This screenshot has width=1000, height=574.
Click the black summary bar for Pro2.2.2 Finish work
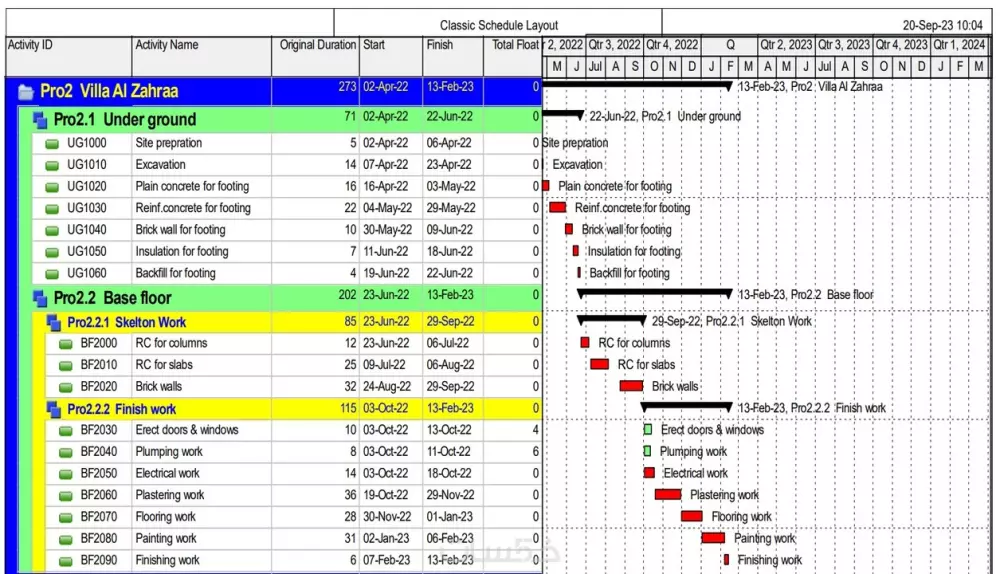[687, 406]
